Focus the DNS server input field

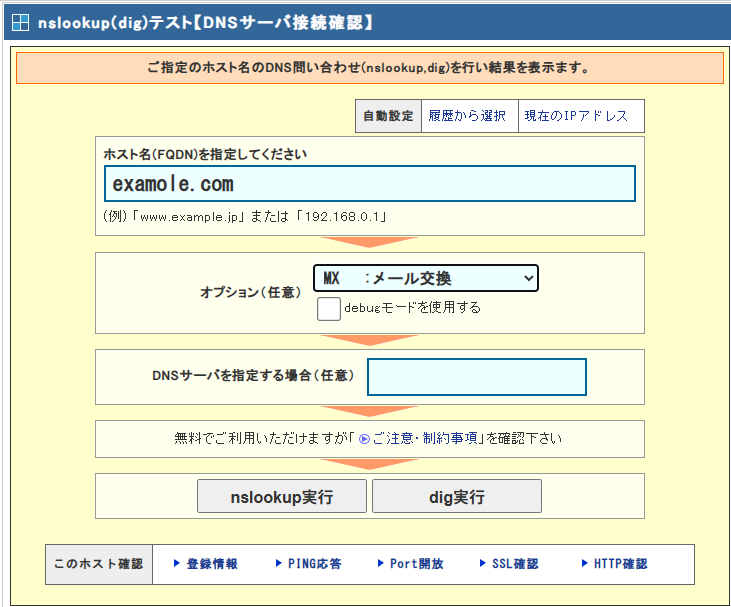476,376
